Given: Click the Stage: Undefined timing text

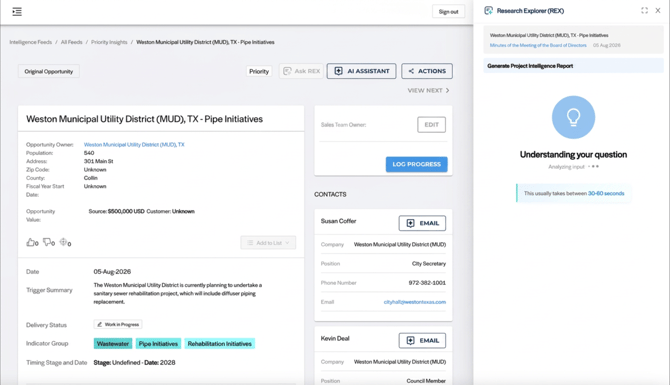Looking at the screenshot, I should coord(117,363).
